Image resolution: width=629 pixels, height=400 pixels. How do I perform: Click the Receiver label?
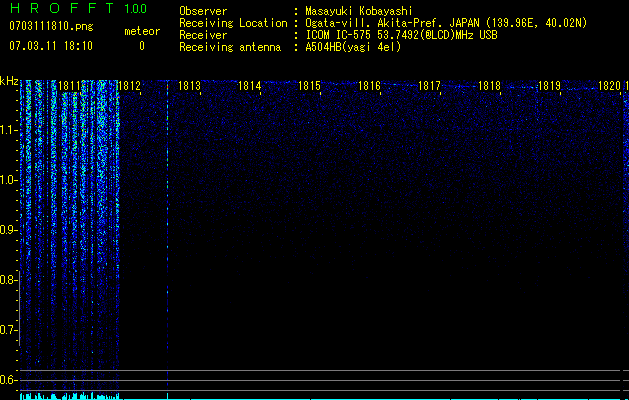(203, 35)
